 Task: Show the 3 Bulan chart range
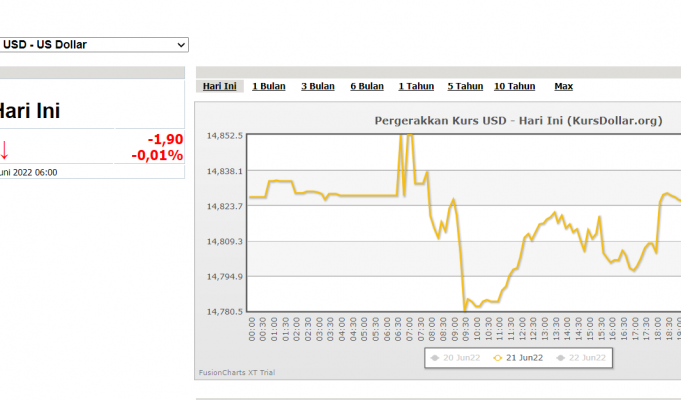pyautogui.click(x=318, y=86)
